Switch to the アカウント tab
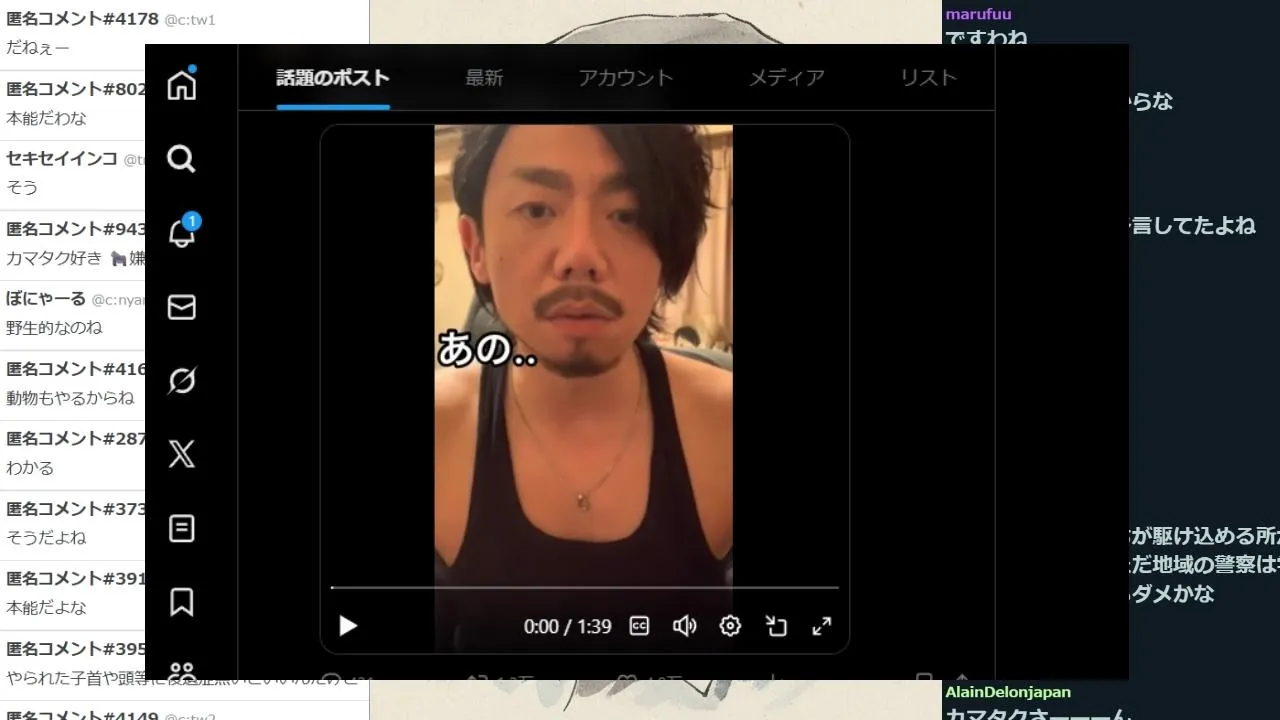 coord(626,78)
